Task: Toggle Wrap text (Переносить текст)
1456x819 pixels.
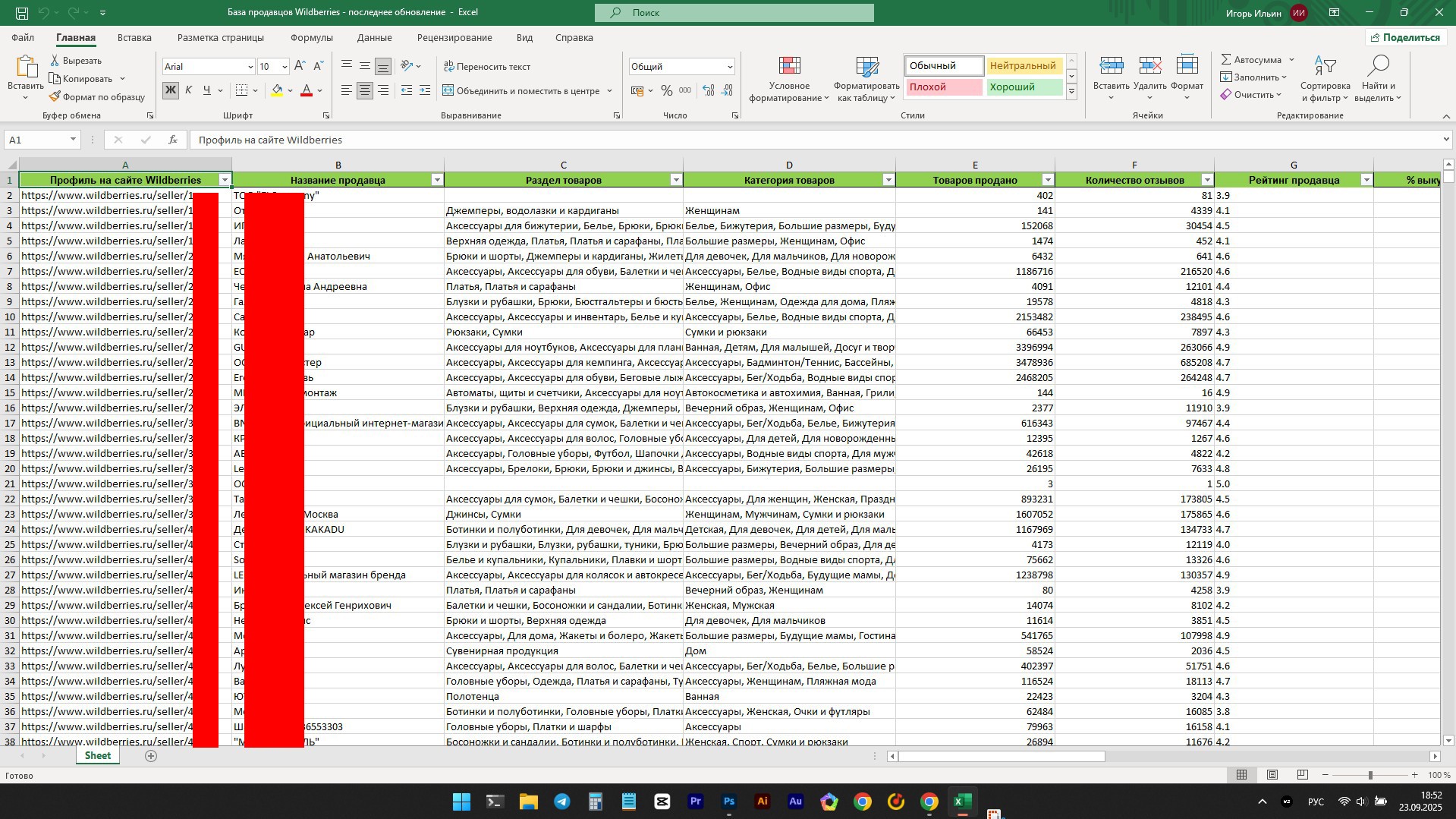Action: (x=486, y=67)
